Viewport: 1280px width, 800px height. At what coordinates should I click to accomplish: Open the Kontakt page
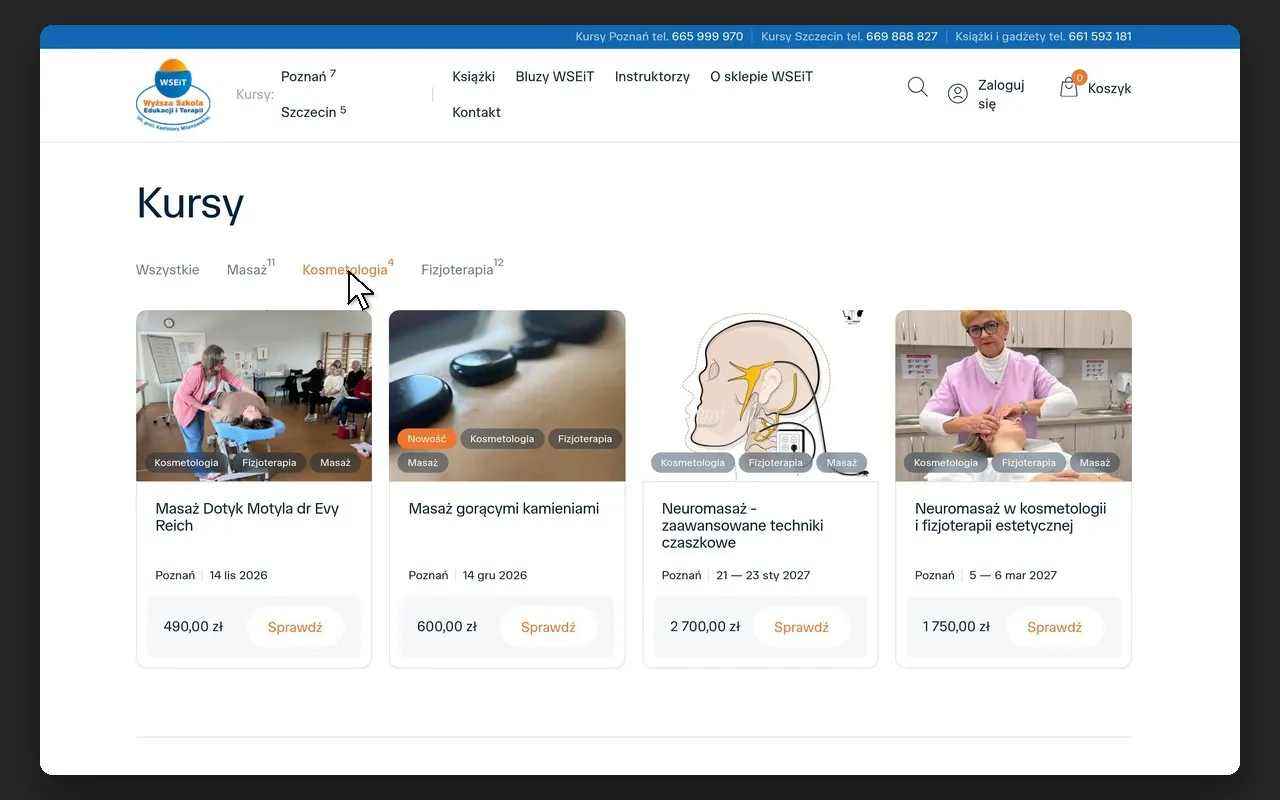coord(476,112)
